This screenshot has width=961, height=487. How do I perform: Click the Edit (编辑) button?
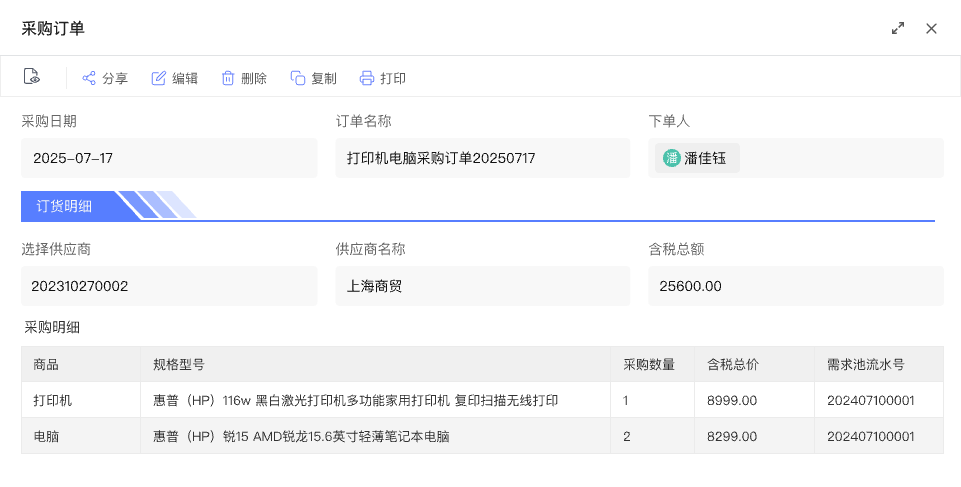pyautogui.click(x=175, y=78)
